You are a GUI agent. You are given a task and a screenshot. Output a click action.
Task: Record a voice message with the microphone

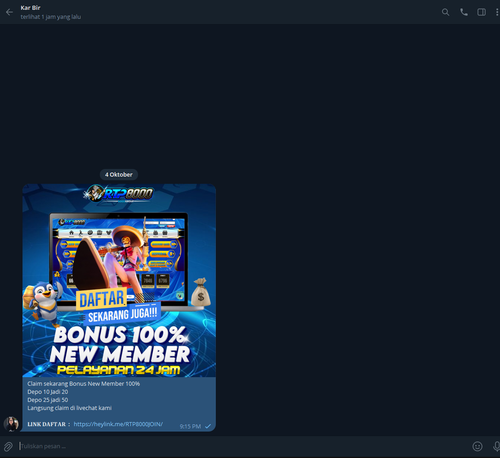point(496,446)
